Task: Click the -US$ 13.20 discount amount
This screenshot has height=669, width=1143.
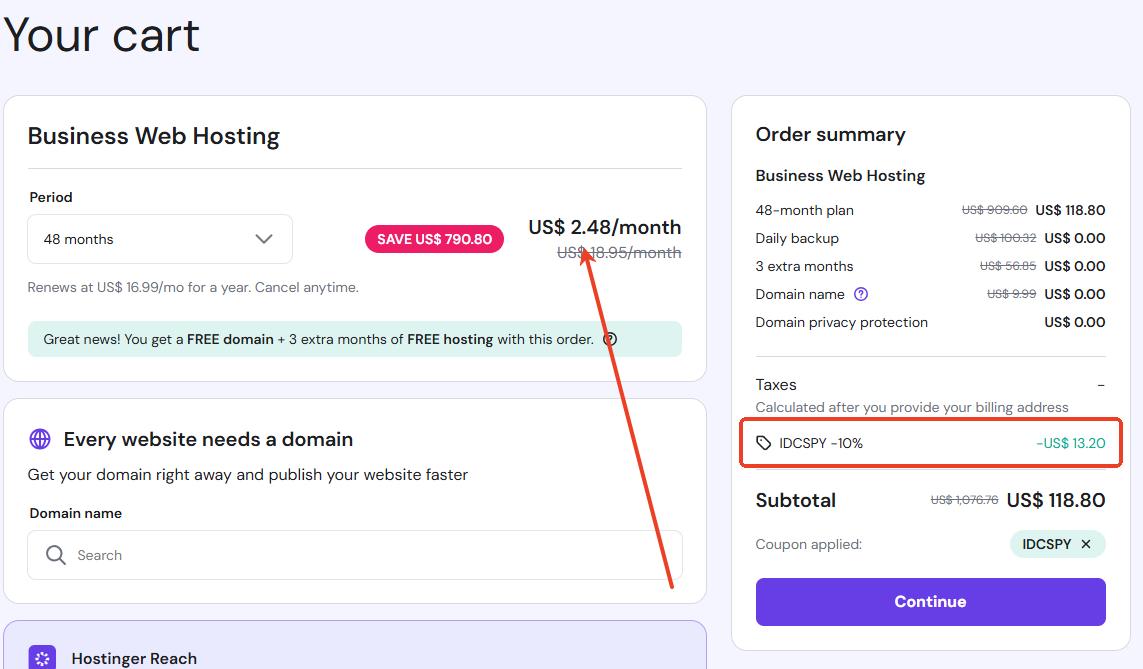Action: click(1070, 443)
